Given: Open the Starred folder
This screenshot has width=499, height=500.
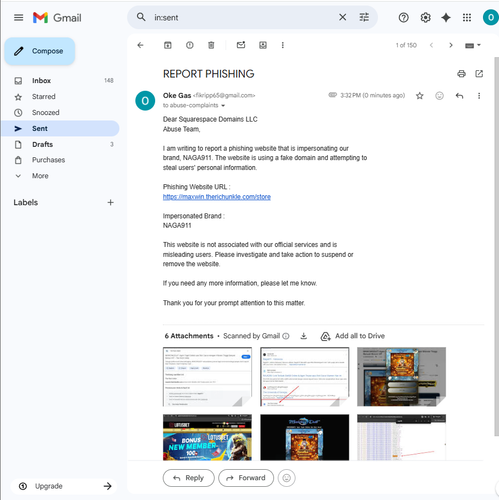Looking at the screenshot, I should point(60,97).
